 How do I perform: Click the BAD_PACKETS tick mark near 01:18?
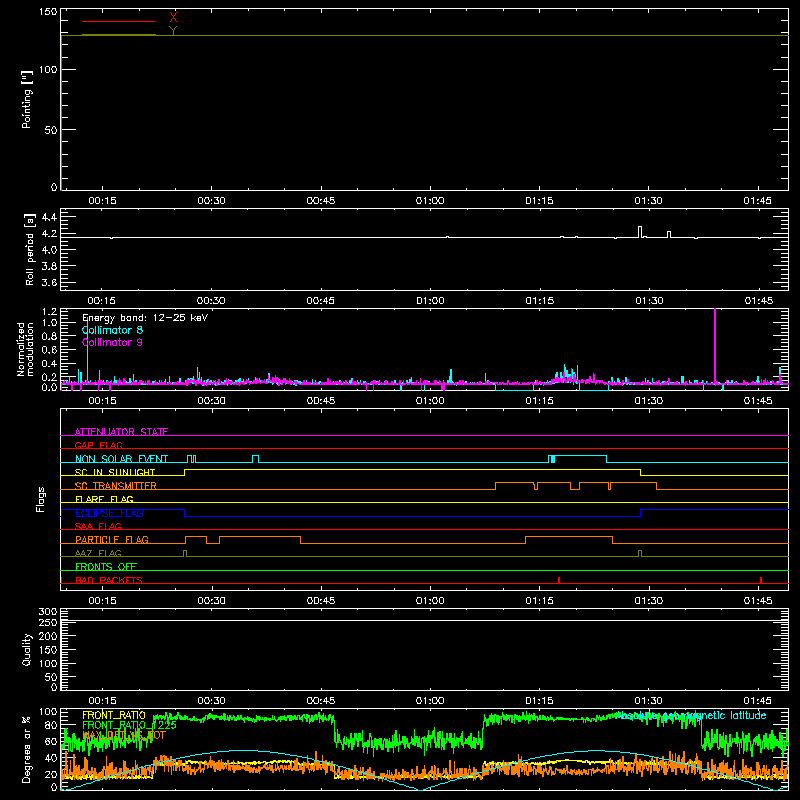tap(559, 580)
